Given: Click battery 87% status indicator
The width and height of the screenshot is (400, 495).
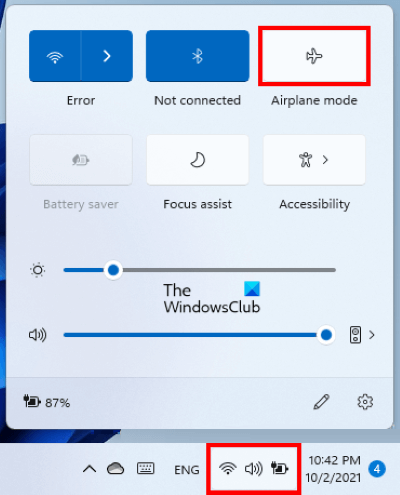Looking at the screenshot, I should coord(47,402).
